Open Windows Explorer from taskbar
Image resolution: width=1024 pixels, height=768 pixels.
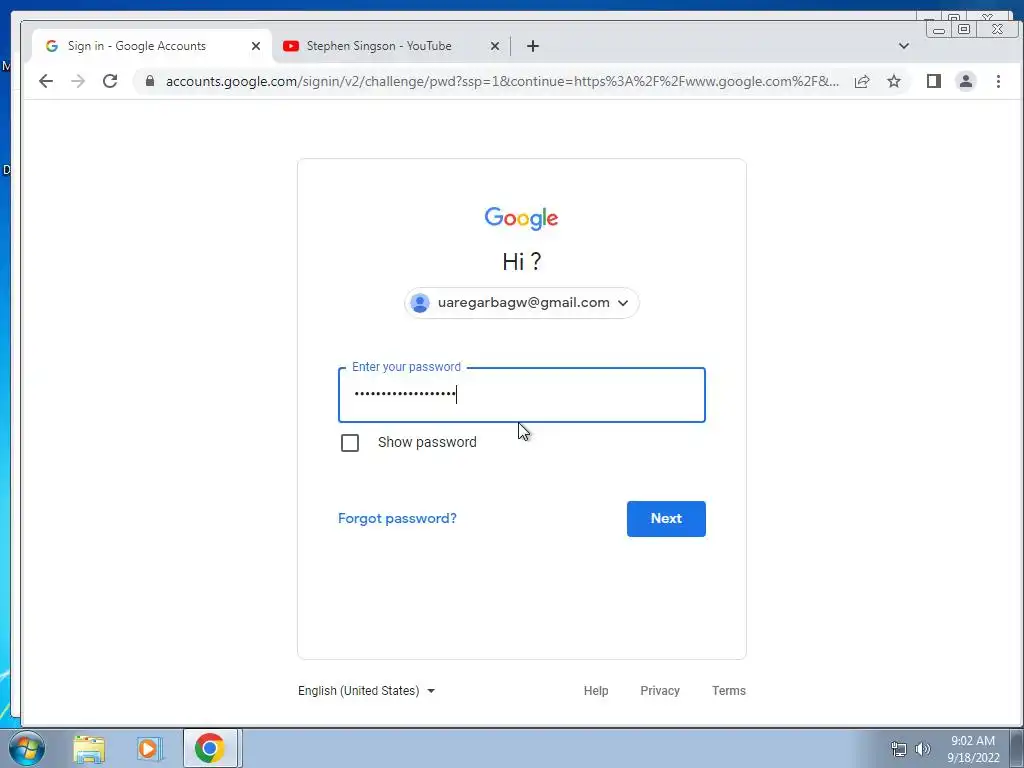click(x=89, y=749)
